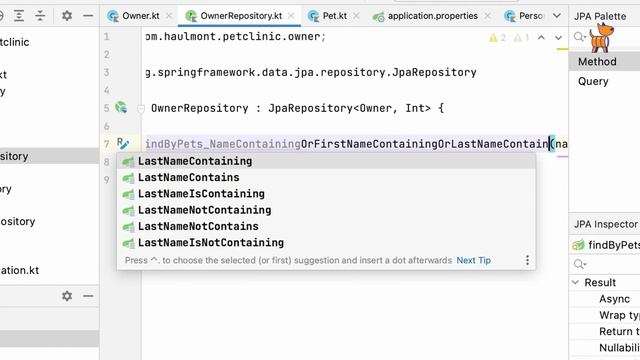Viewport: 640px width, 360px height.
Task: Close the Pet.kt tab
Action: 356,16
